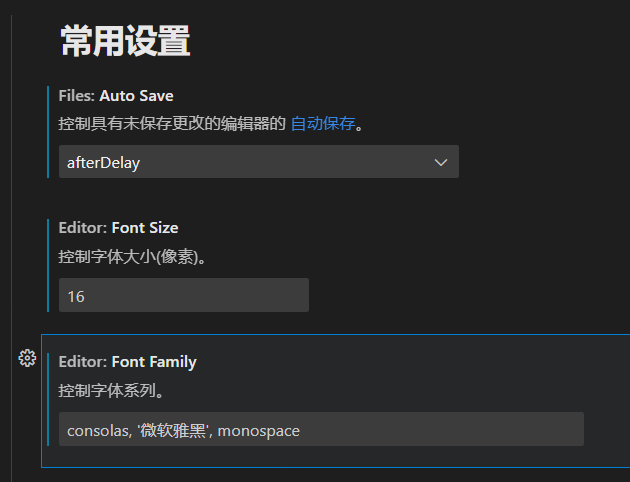Click the Auto Save description text
Viewport: 630px width, 482px height.
[x=170, y=124]
